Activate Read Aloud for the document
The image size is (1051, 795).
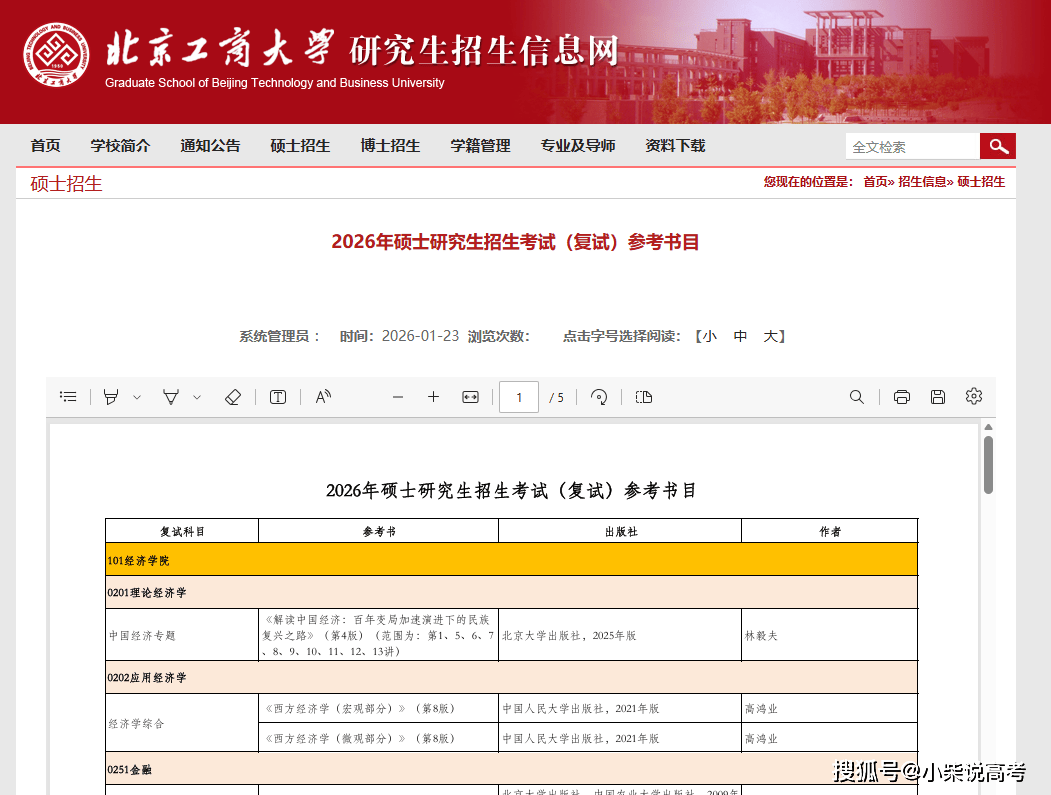(x=322, y=397)
